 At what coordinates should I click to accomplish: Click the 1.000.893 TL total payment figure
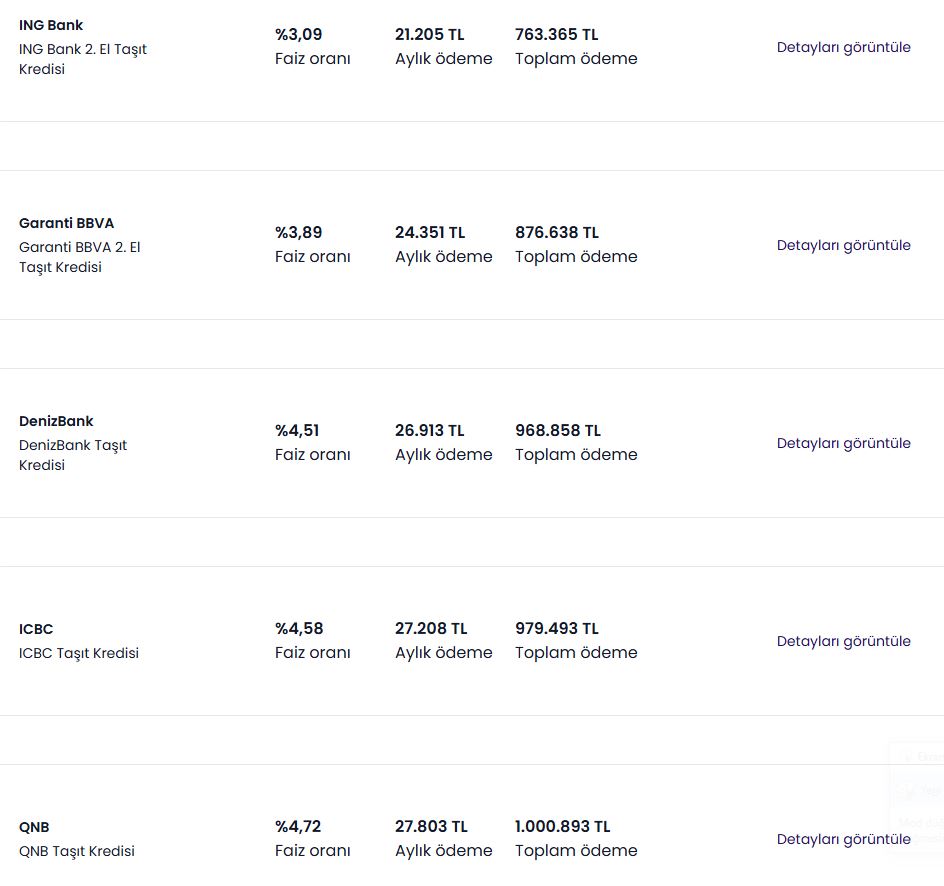[x=562, y=827]
